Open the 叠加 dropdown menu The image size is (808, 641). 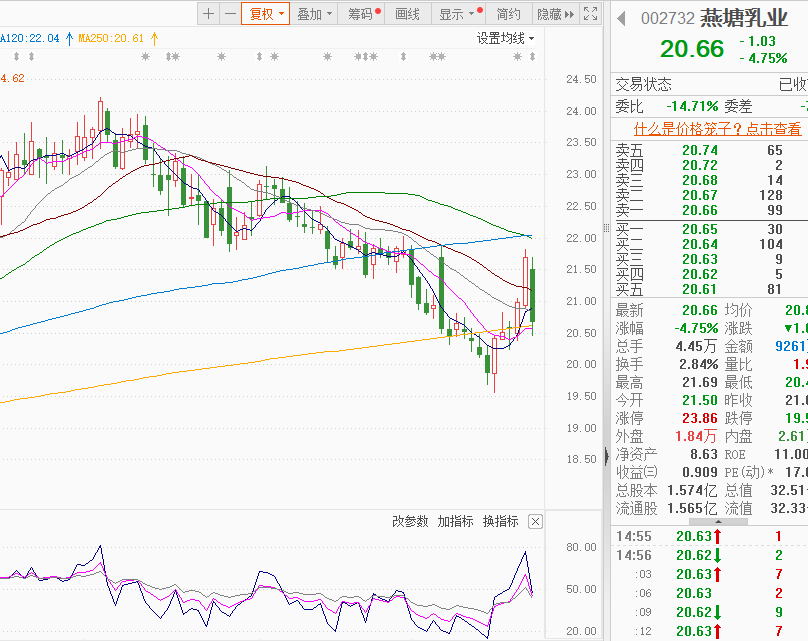(x=314, y=14)
